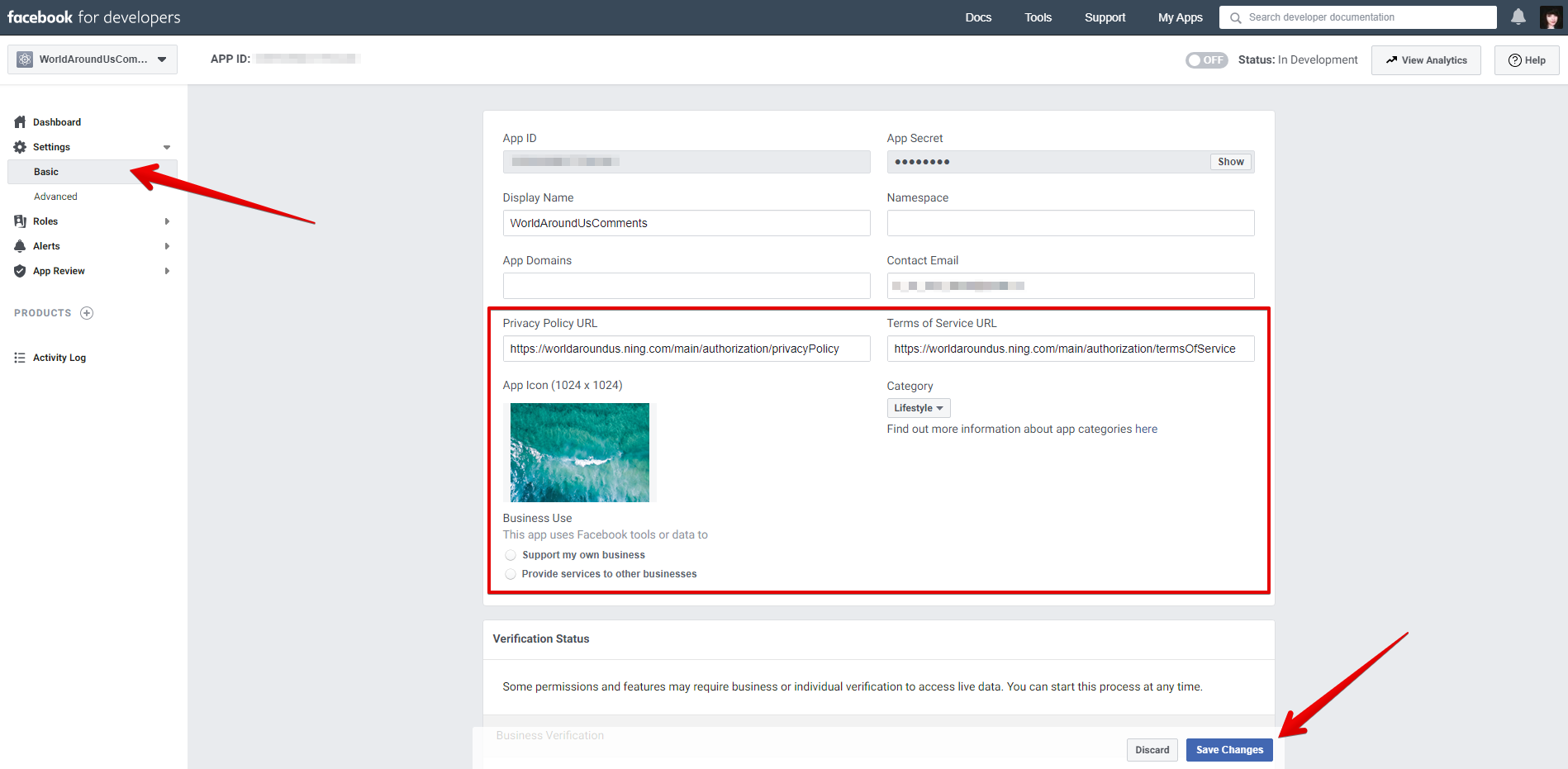Toggle the app status OFF switch

coord(1206,60)
